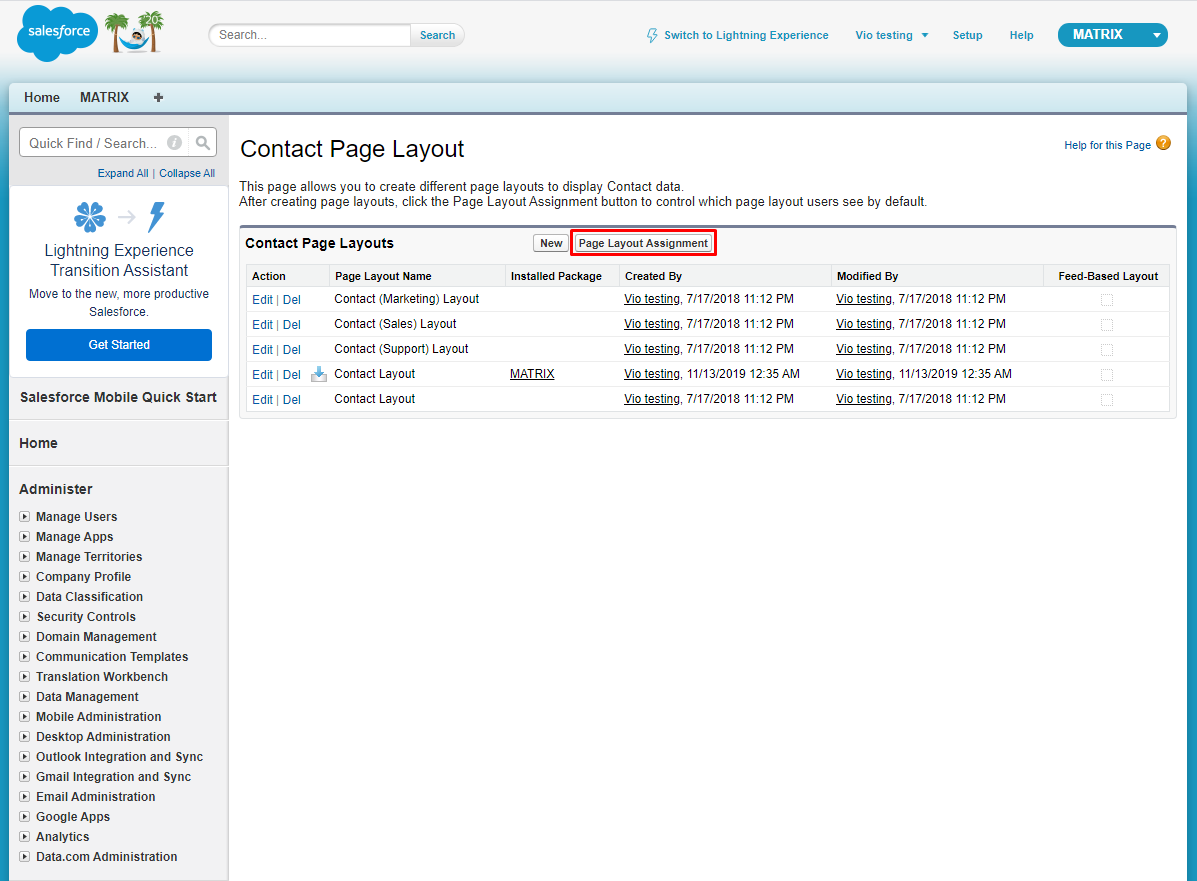
Task: Click the Expand All link
Action: coord(123,173)
